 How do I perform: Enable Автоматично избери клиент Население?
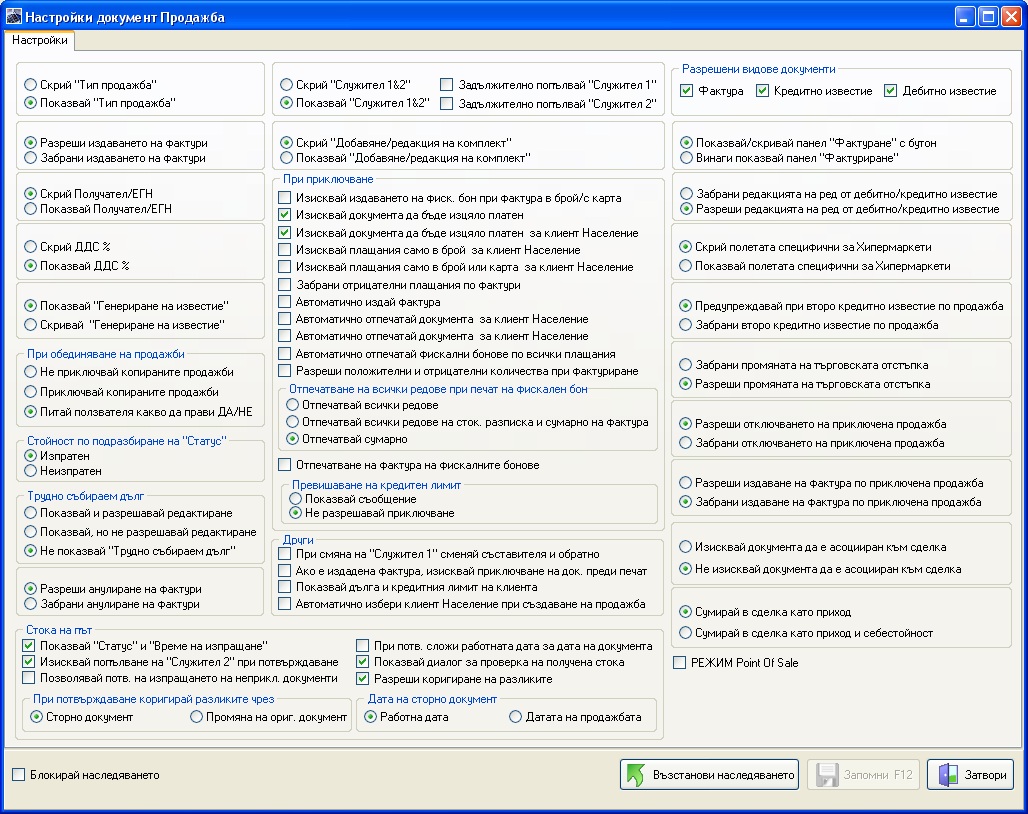coord(285,604)
